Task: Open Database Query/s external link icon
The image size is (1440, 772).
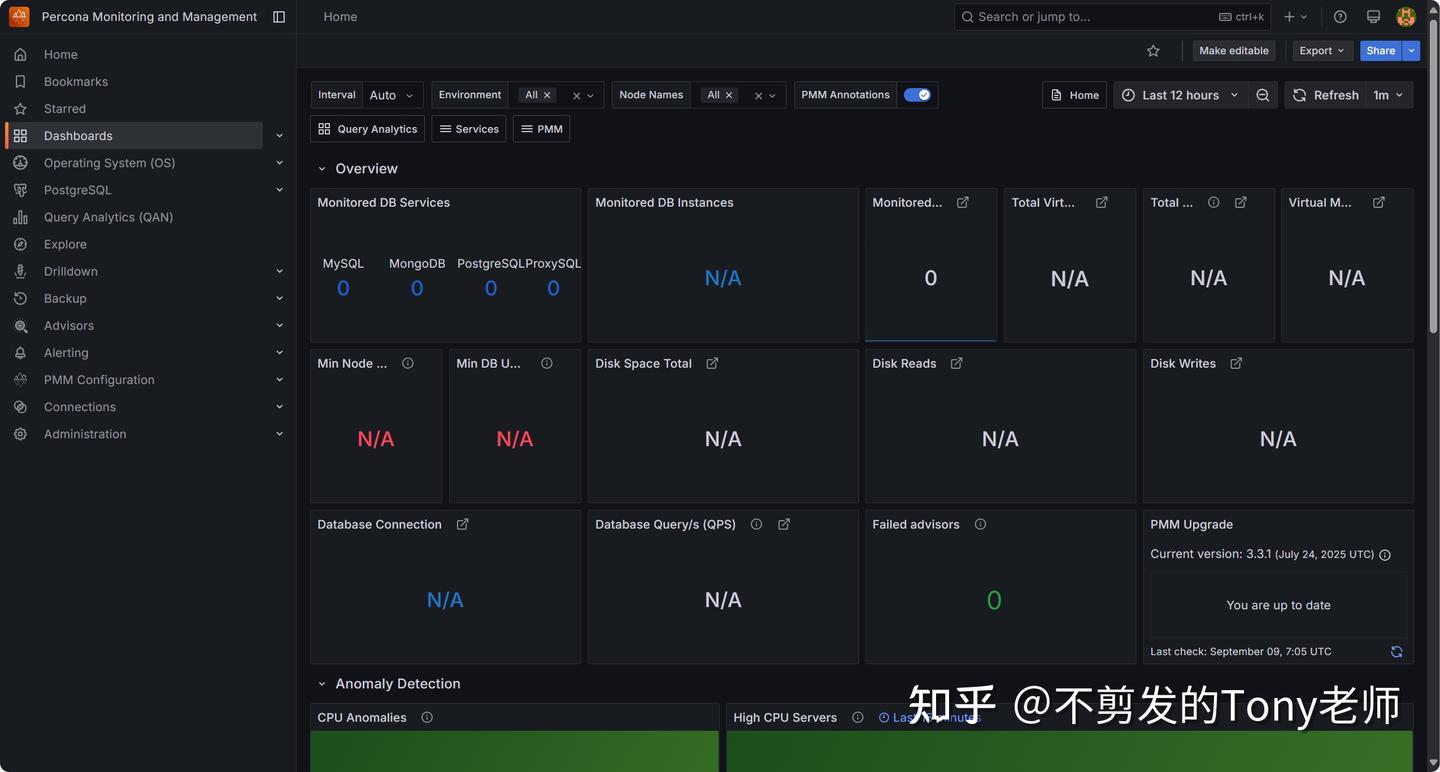Action: pyautogui.click(x=784, y=524)
